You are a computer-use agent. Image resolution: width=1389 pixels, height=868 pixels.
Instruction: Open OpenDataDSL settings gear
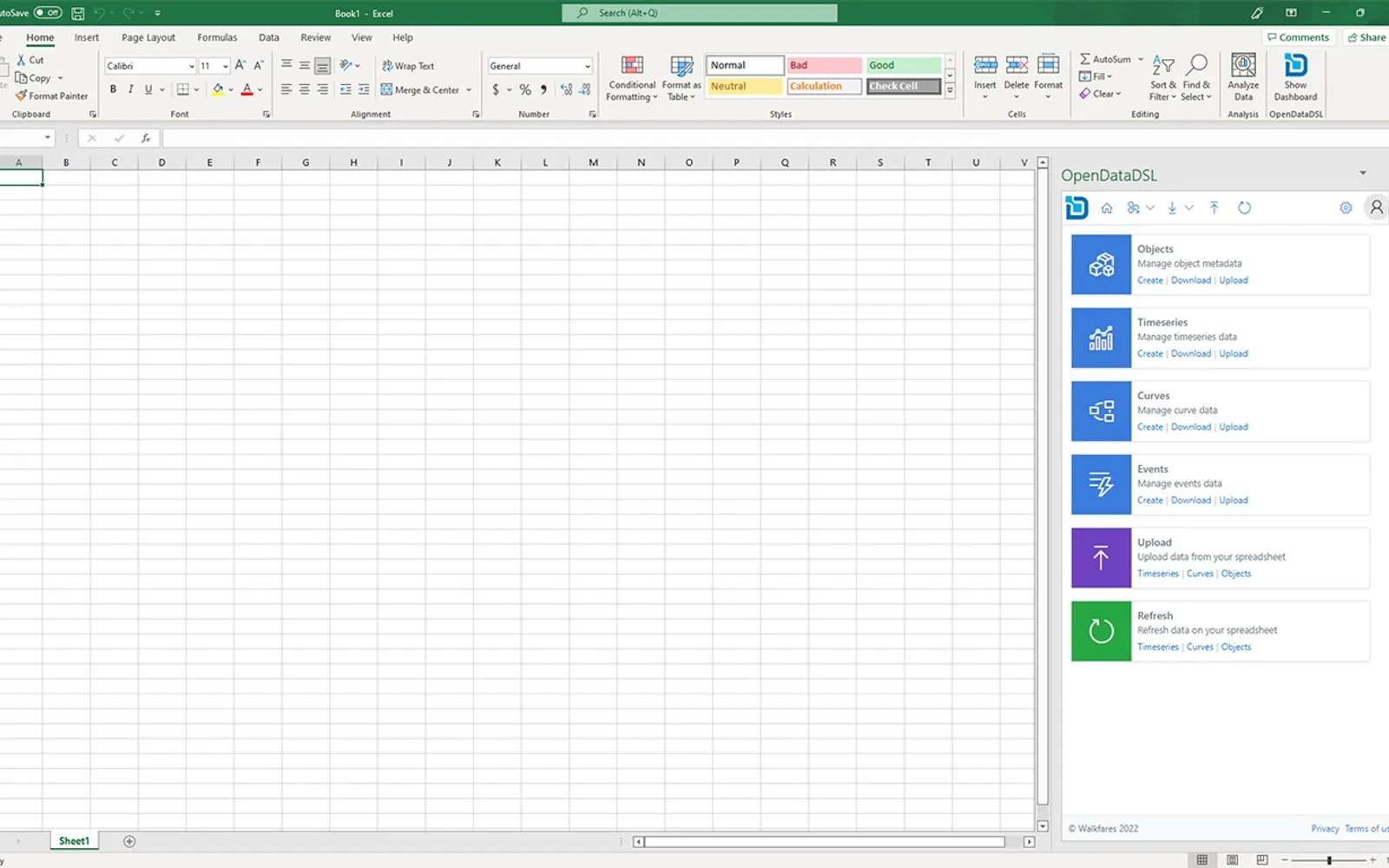click(x=1346, y=208)
